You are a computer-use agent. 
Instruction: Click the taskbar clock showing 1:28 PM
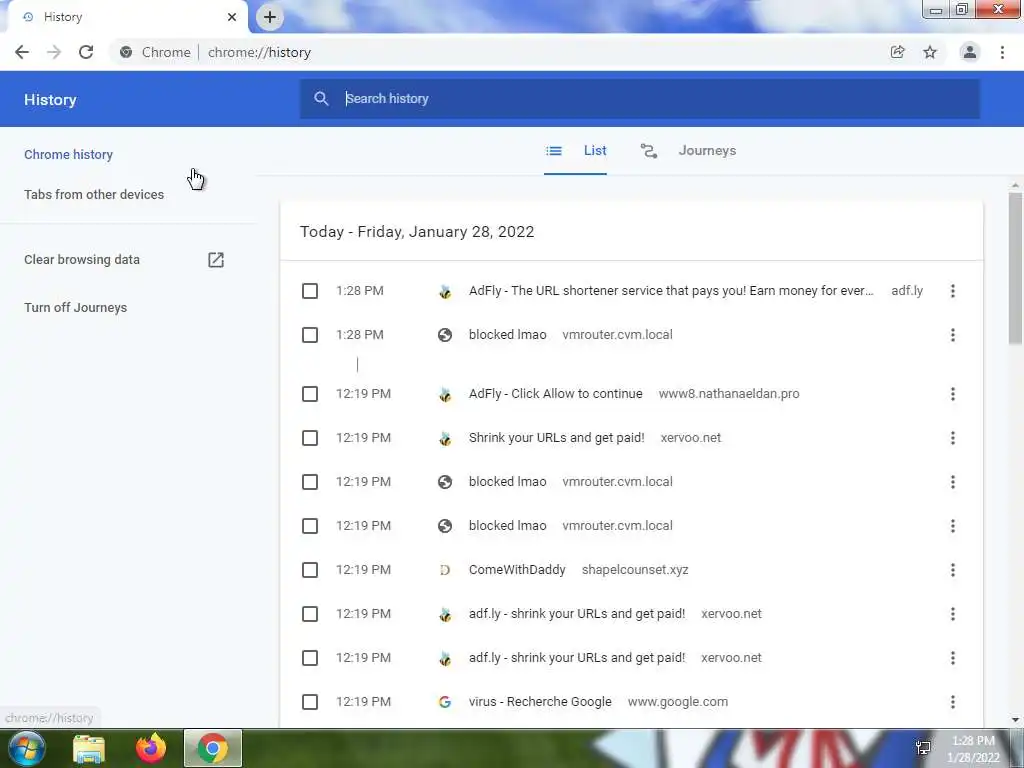click(x=973, y=741)
